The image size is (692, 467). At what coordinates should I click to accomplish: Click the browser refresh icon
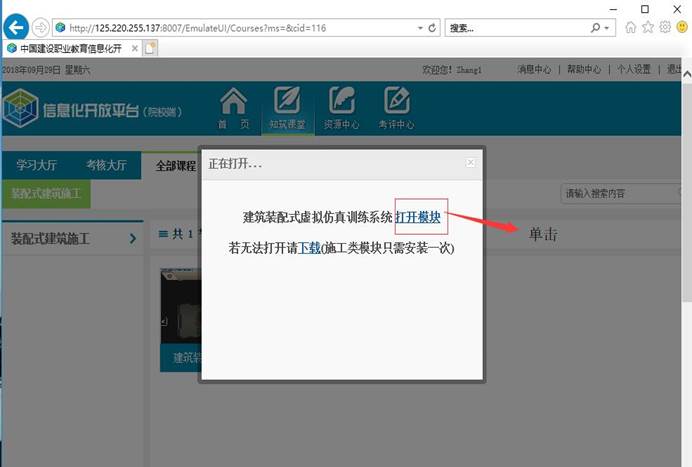(432, 28)
